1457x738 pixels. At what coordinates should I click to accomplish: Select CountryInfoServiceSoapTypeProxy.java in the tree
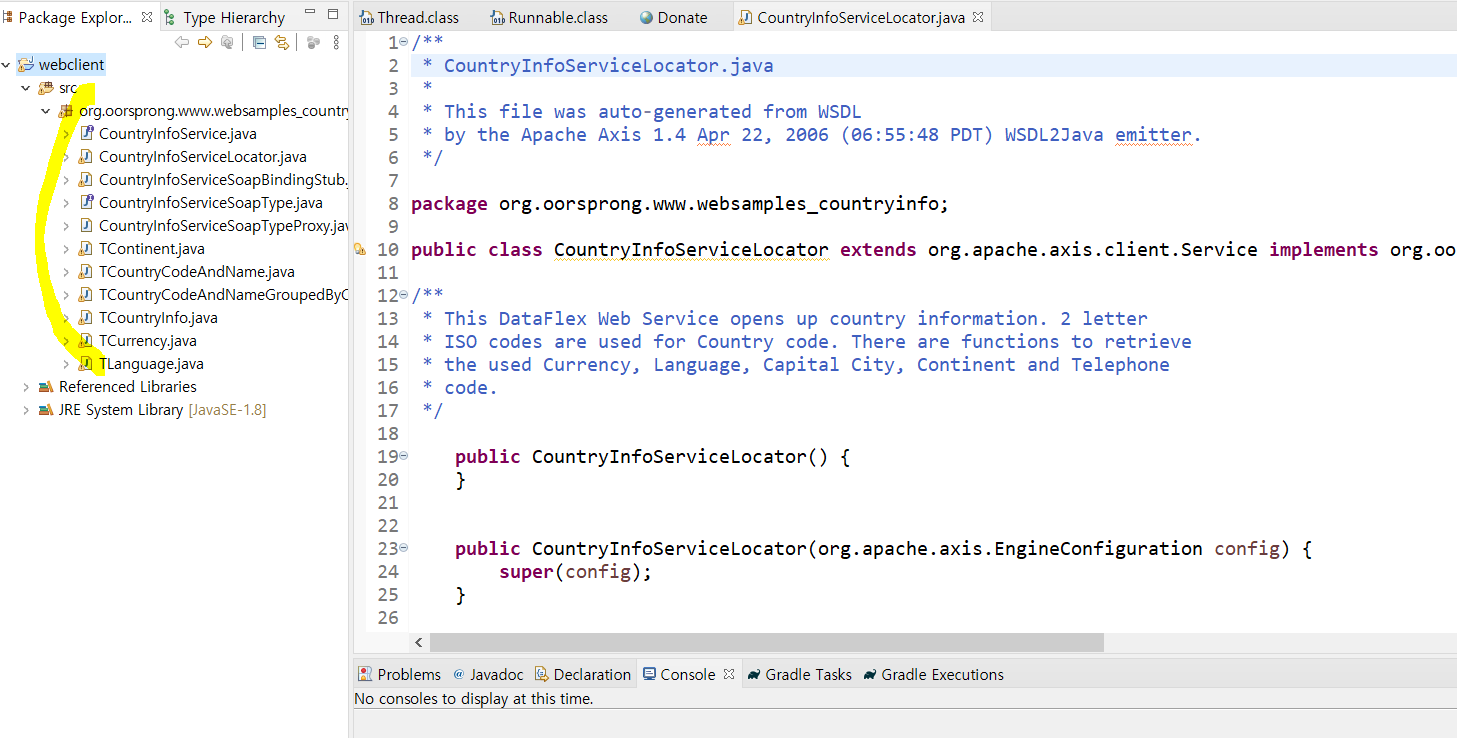[223, 226]
